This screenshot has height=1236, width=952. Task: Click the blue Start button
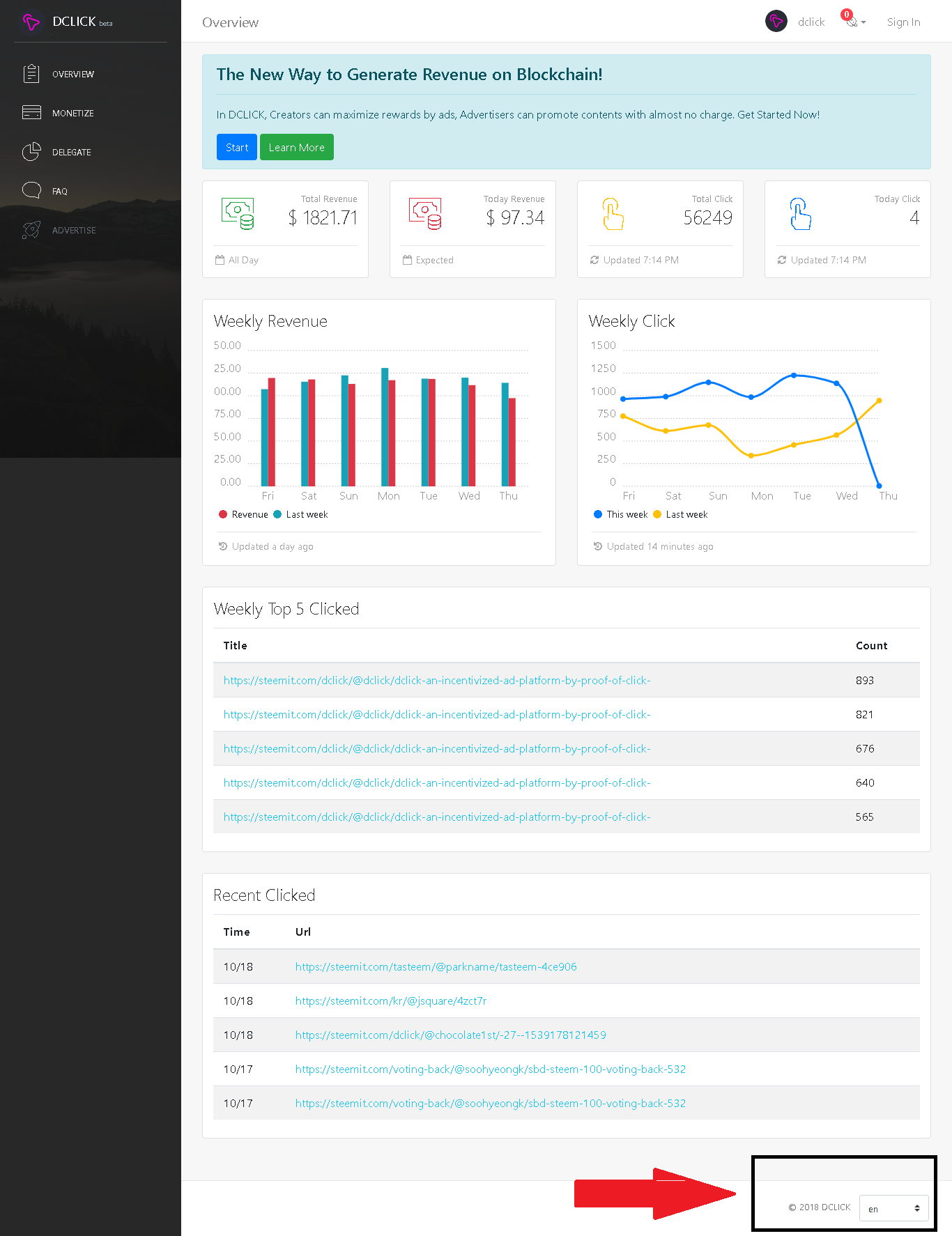point(237,147)
